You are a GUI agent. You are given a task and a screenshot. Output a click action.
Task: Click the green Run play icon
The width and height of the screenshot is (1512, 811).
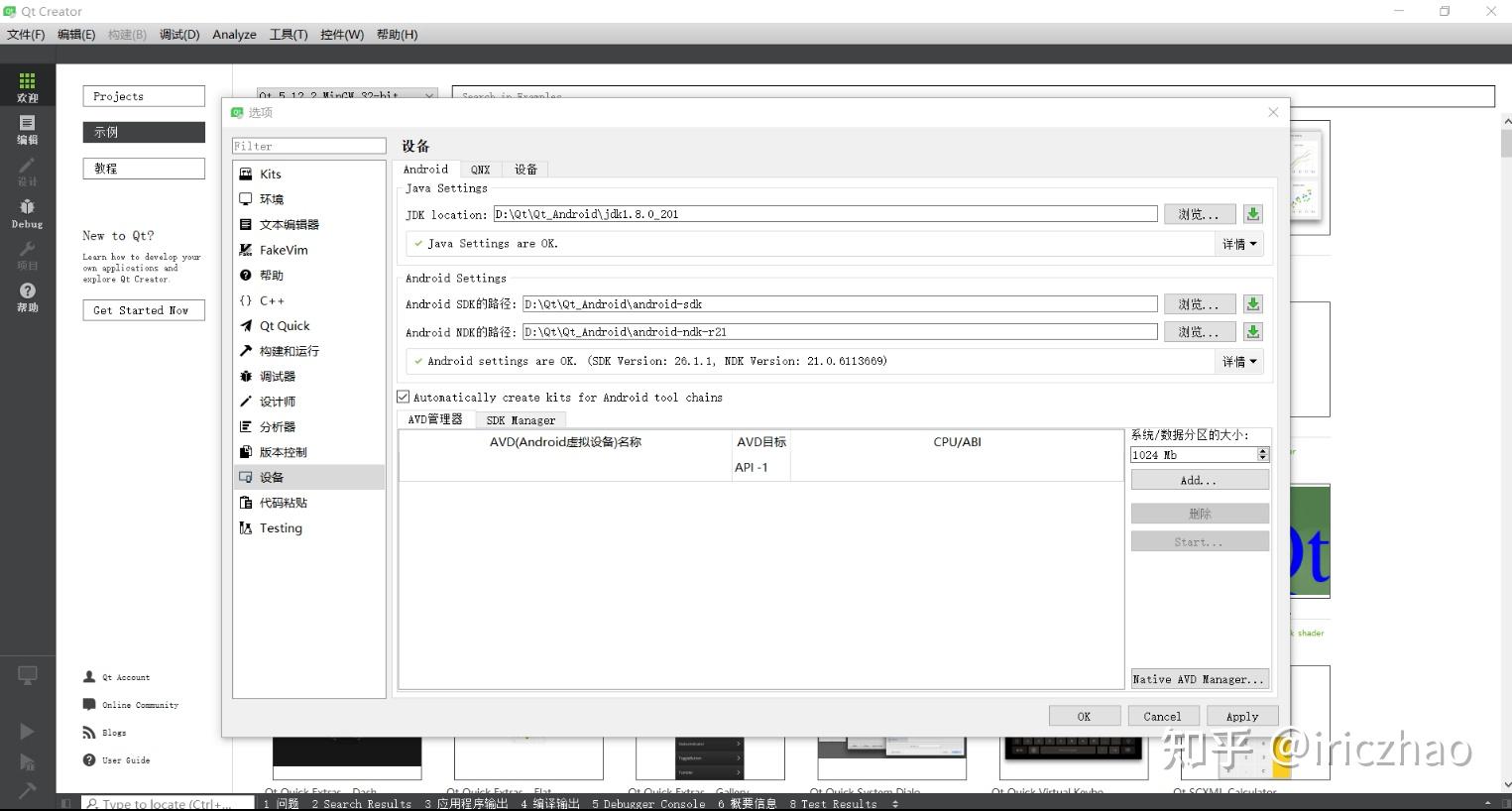(x=27, y=732)
